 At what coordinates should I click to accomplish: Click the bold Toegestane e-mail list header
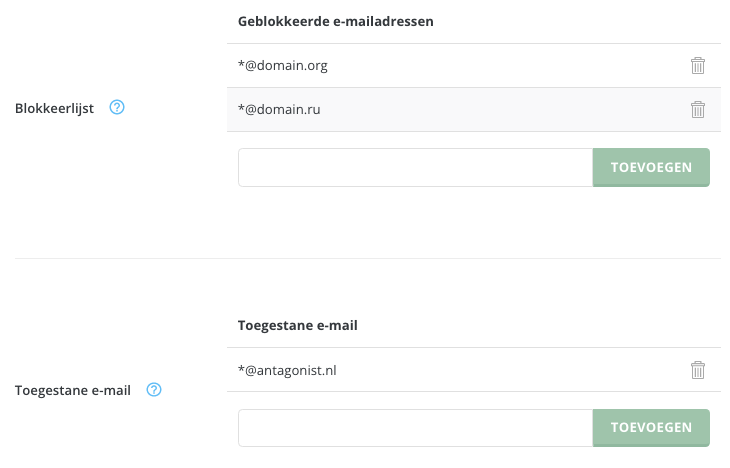[297, 326]
